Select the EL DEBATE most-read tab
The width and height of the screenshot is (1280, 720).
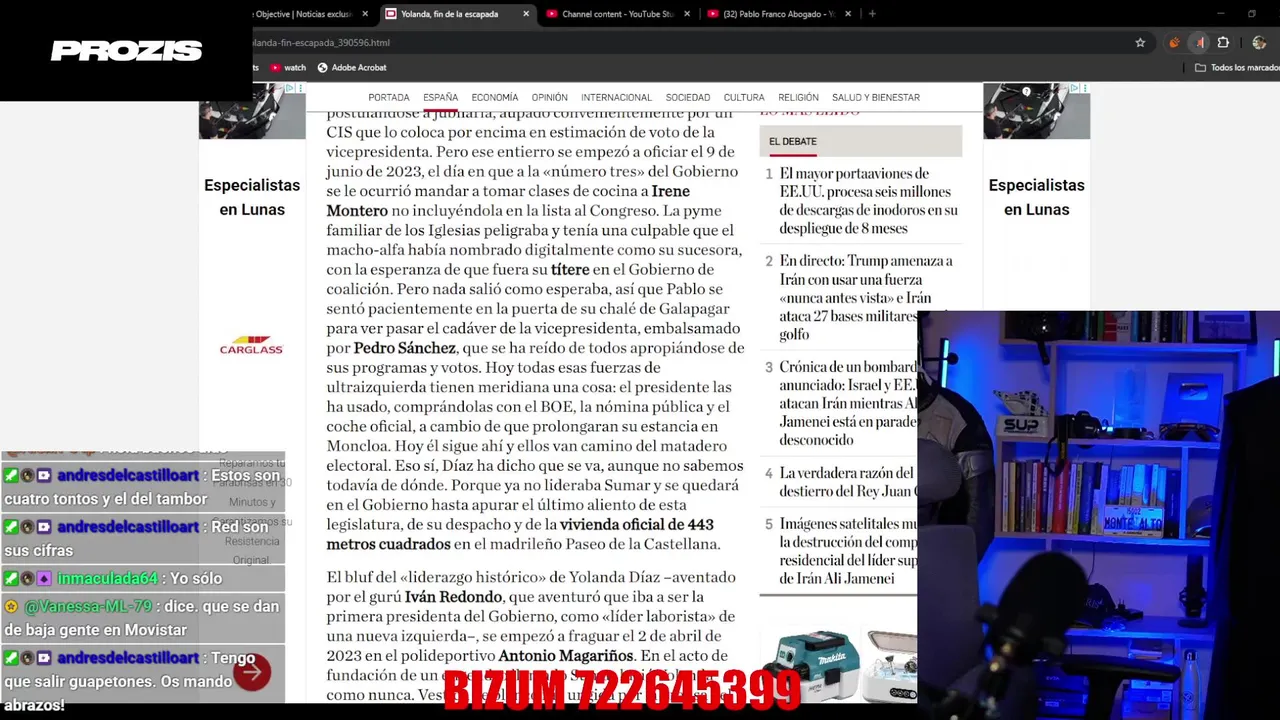point(793,142)
